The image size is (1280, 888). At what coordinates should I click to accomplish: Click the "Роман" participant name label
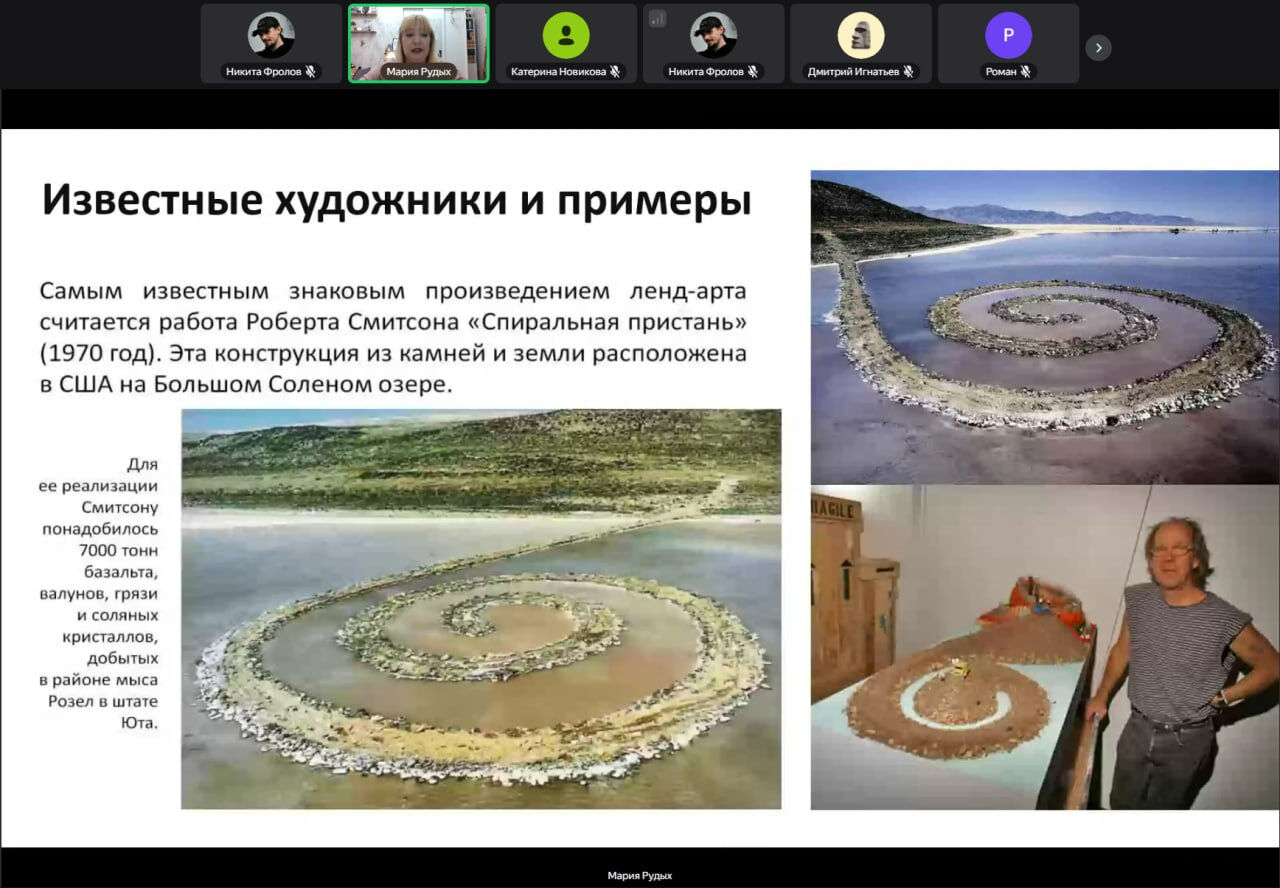point(1001,72)
